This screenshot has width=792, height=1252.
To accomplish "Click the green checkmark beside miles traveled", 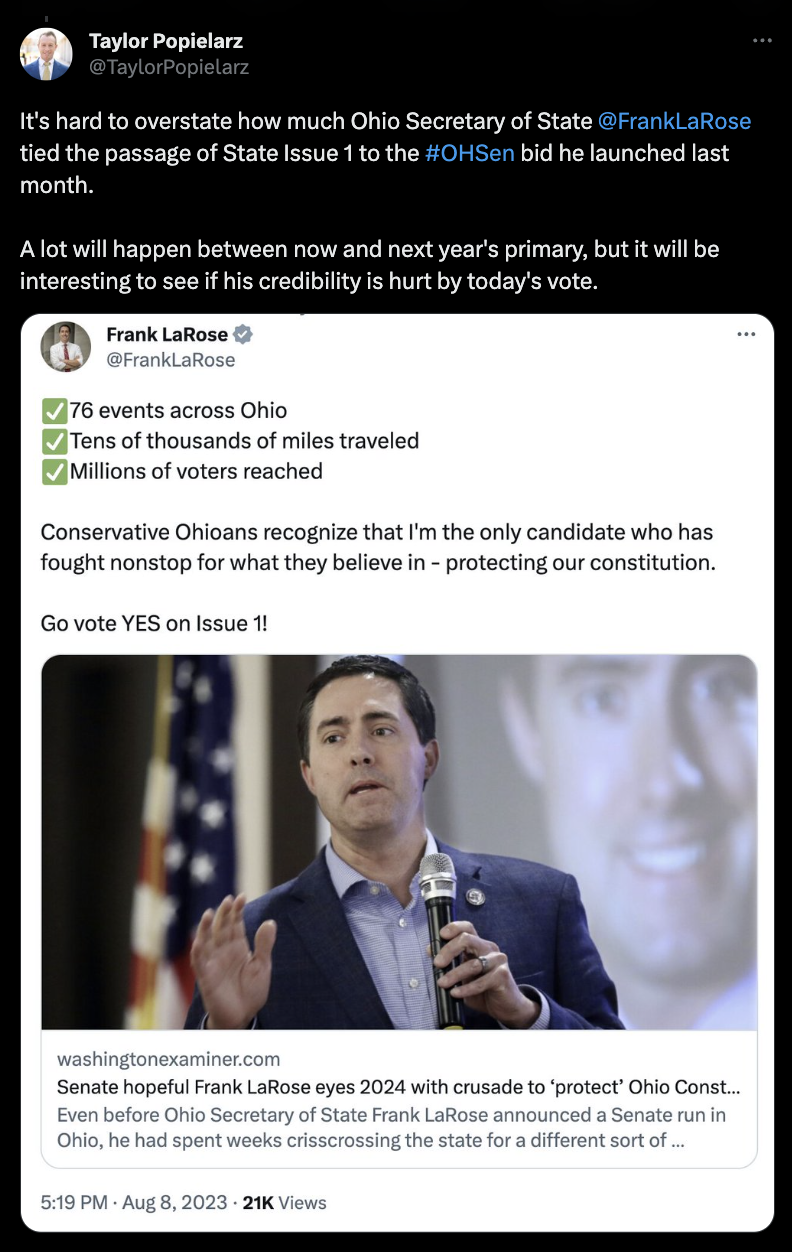I will click(x=54, y=441).
